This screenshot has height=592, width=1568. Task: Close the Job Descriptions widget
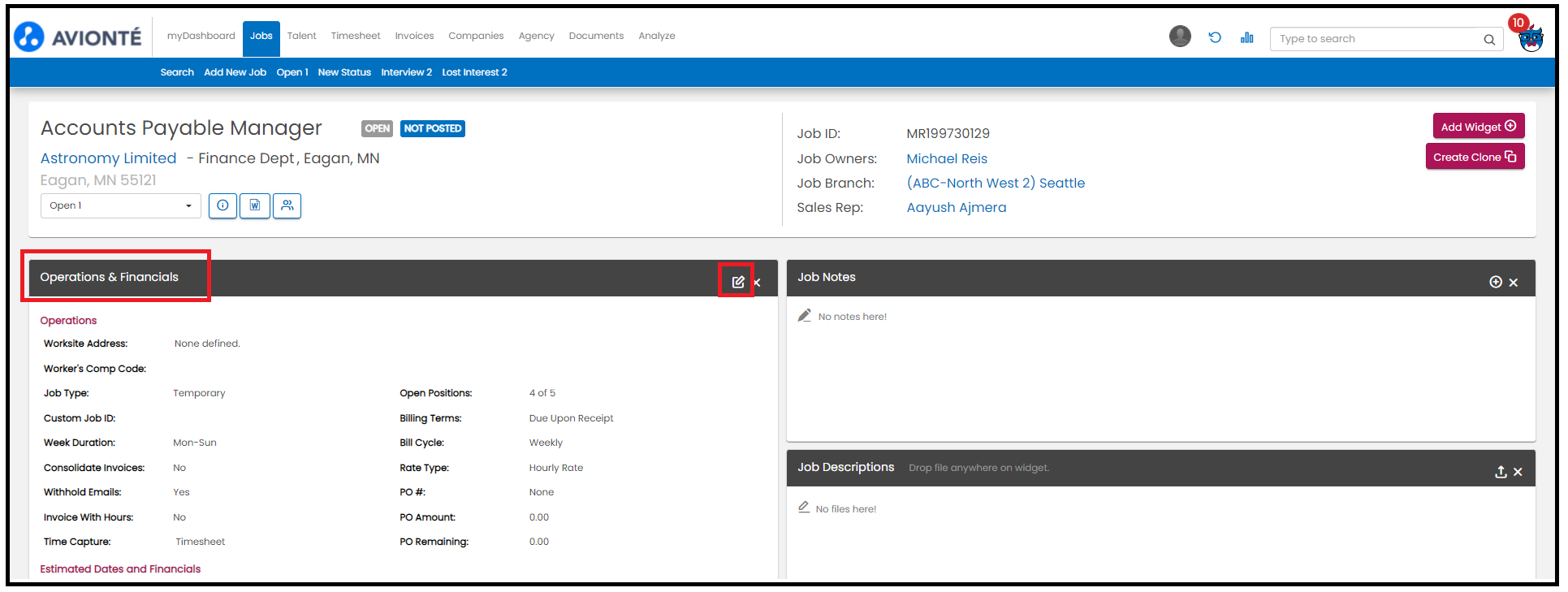[x=1518, y=472]
